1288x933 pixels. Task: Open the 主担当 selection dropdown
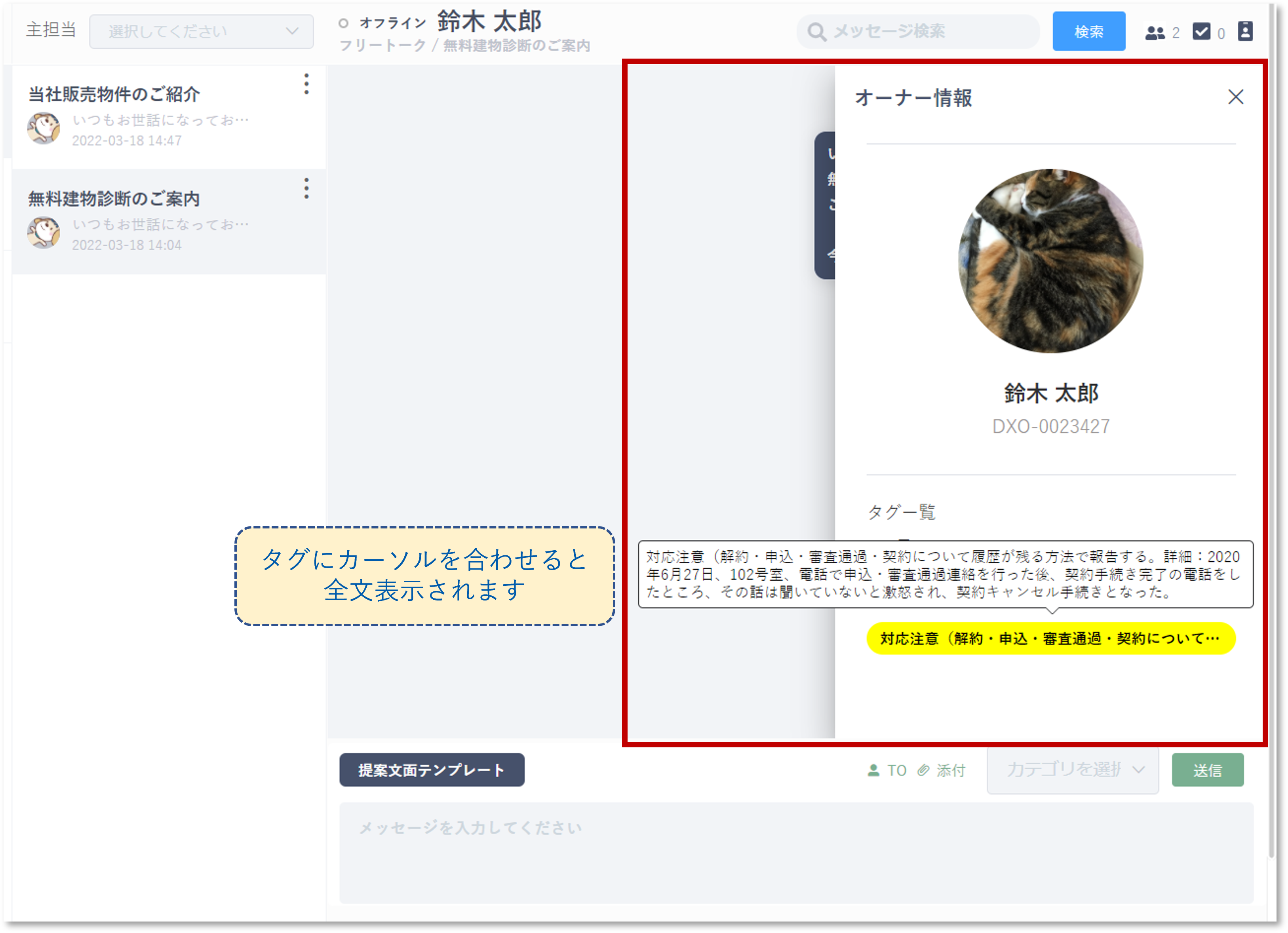(201, 32)
